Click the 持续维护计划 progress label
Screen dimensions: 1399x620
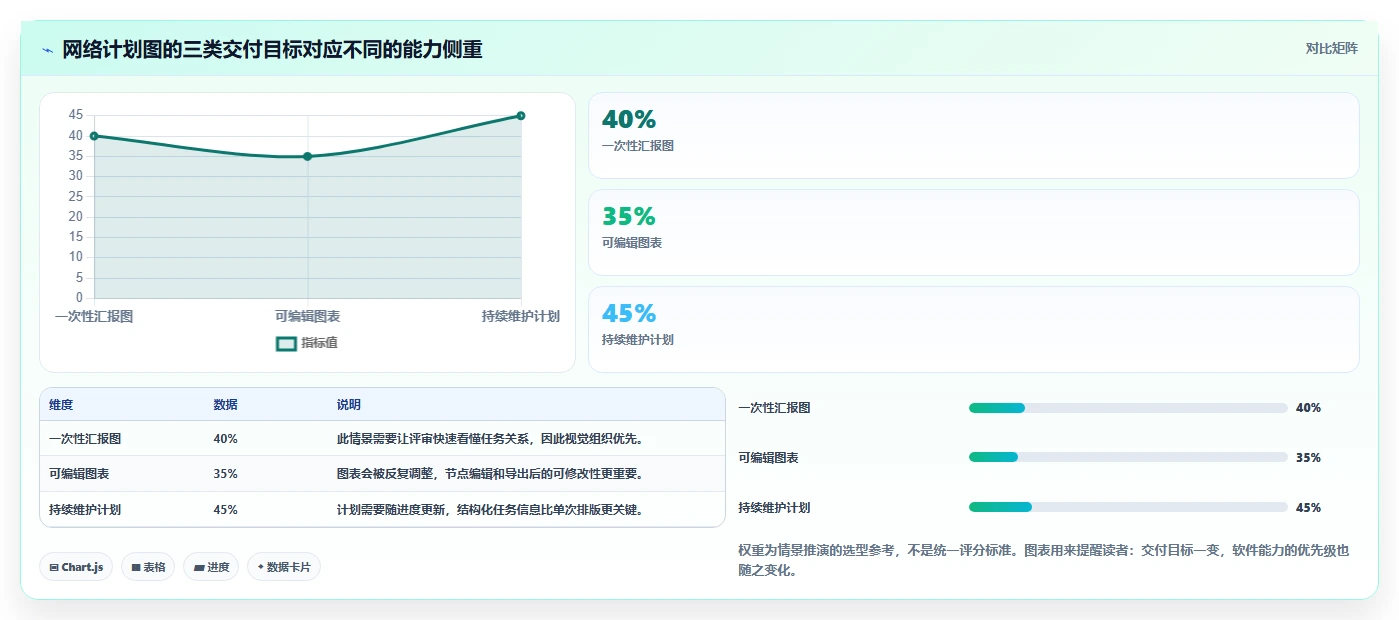(x=774, y=508)
